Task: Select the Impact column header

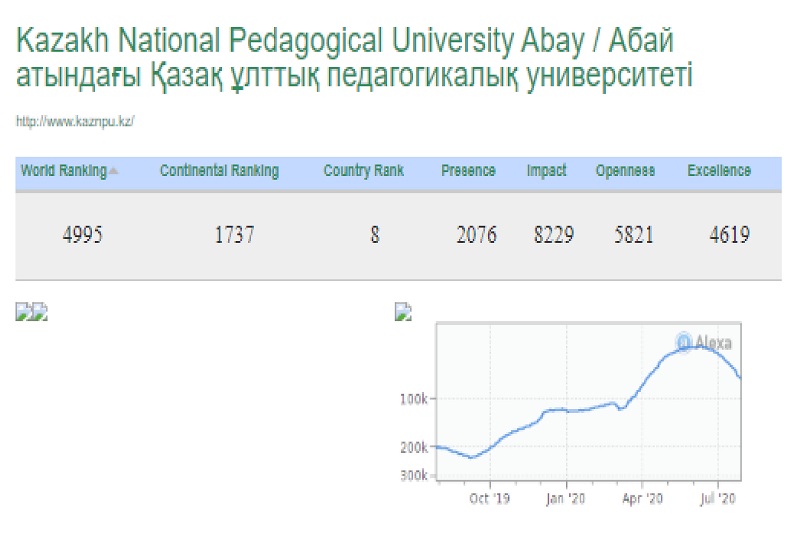Action: pos(547,171)
